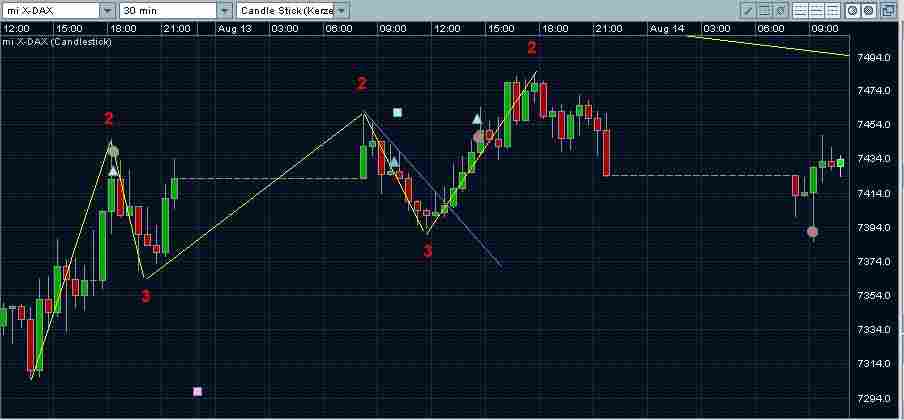Click the horizontal lines tool icon
This screenshot has width=904, height=420.
pos(764,10)
